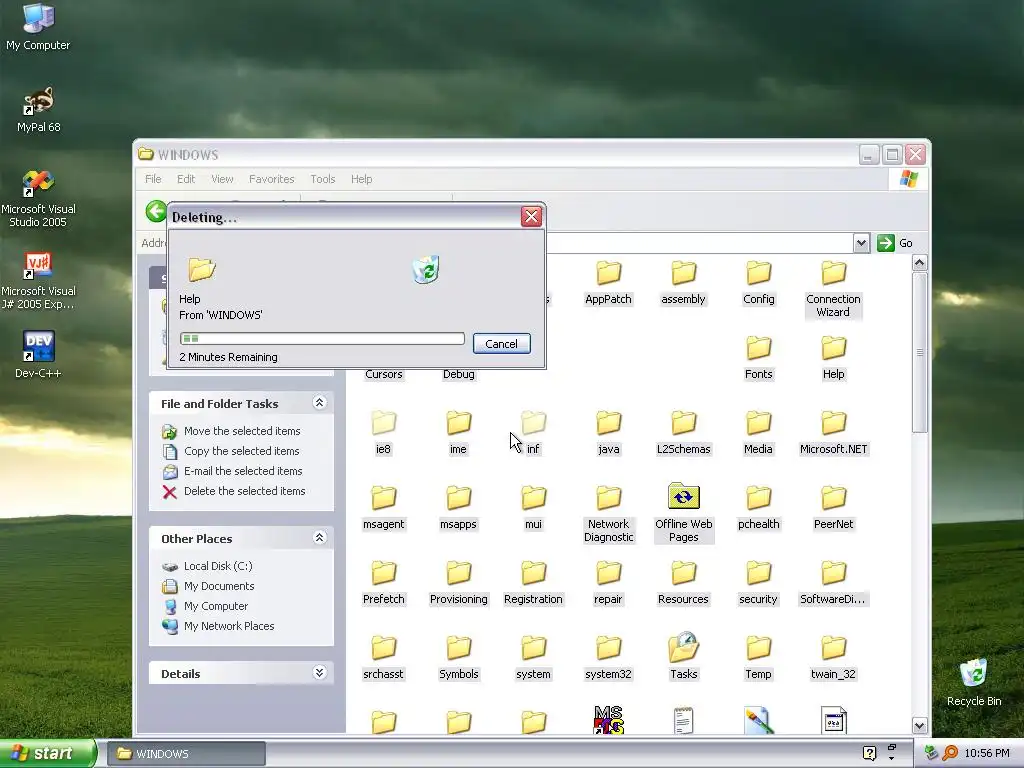Image resolution: width=1024 pixels, height=768 pixels.
Task: Select the msagent folder
Action: click(x=383, y=507)
